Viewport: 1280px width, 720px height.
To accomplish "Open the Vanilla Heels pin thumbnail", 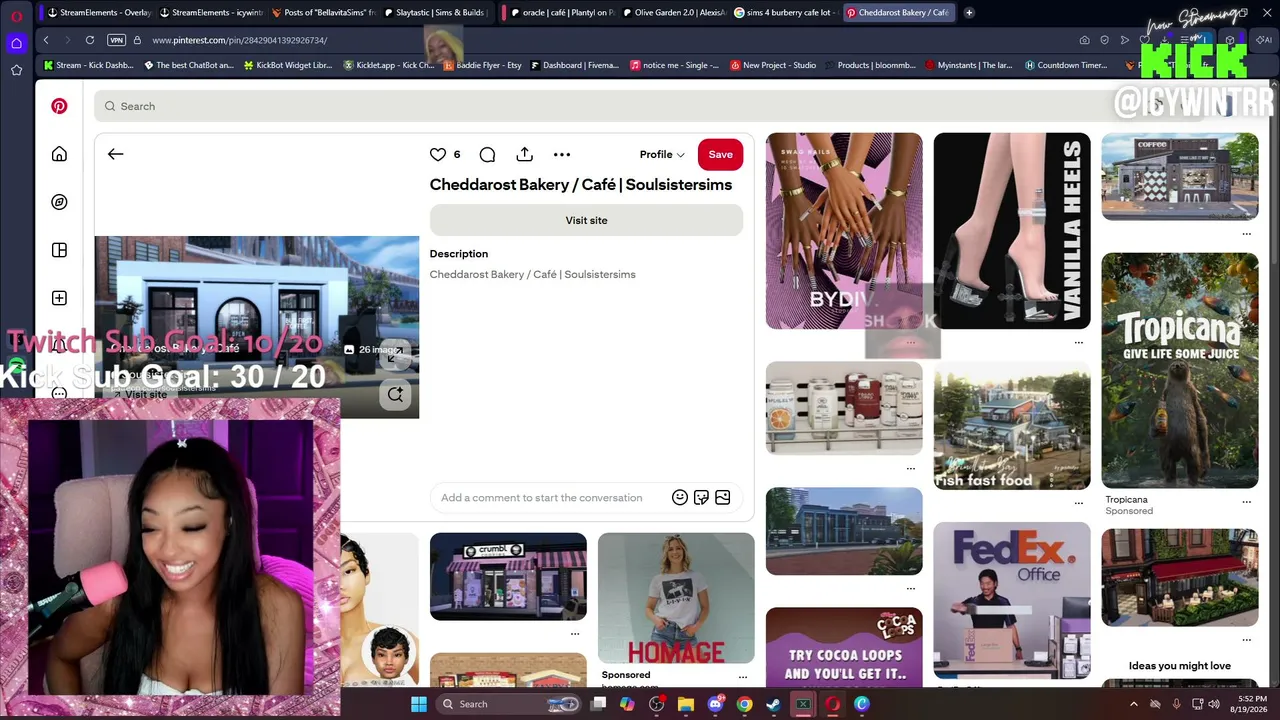I will [x=1012, y=231].
